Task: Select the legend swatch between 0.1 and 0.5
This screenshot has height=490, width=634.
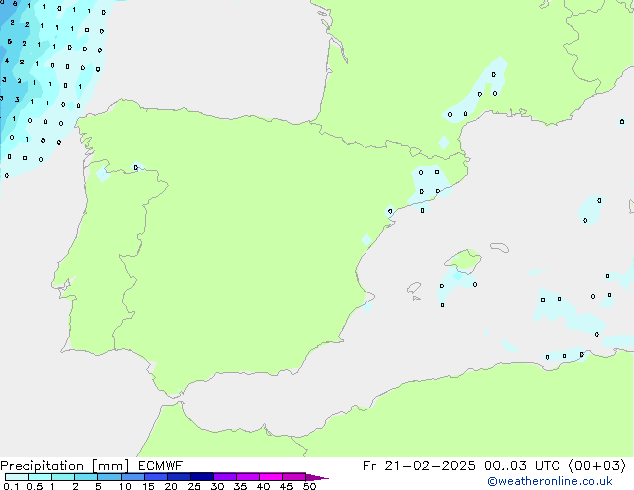Action: pos(17,477)
